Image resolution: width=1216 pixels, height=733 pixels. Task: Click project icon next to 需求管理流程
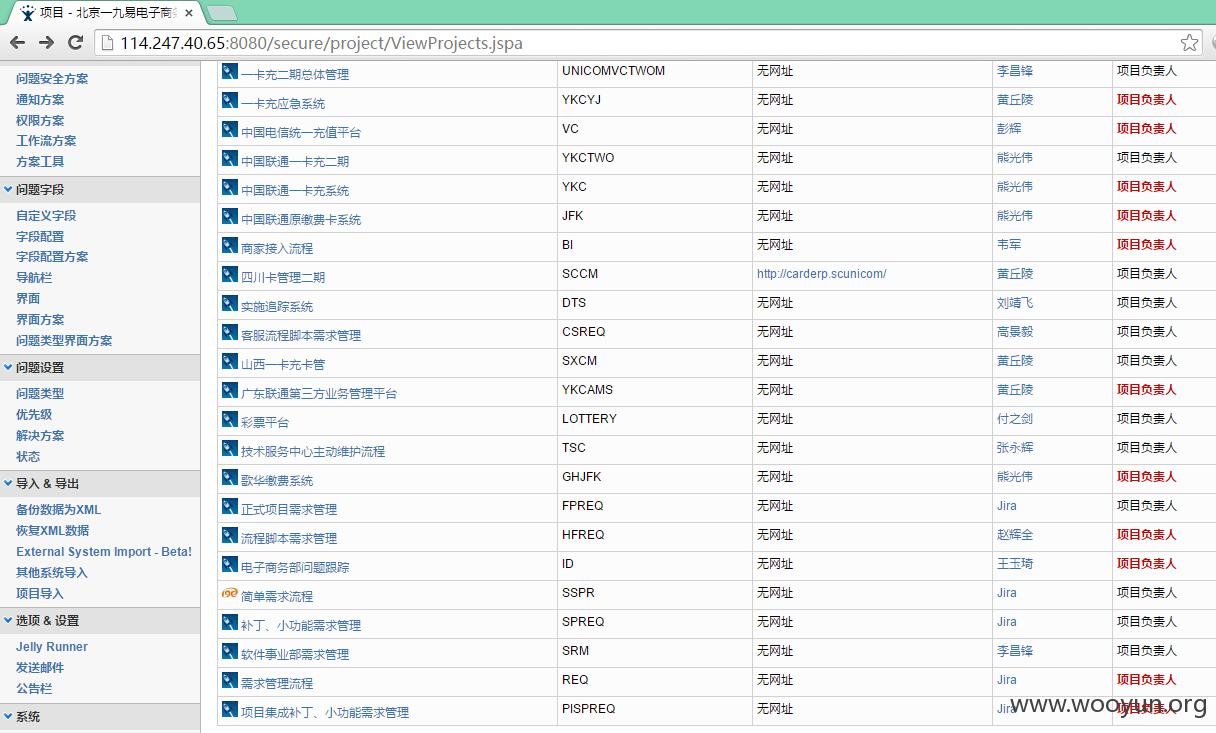click(229, 681)
